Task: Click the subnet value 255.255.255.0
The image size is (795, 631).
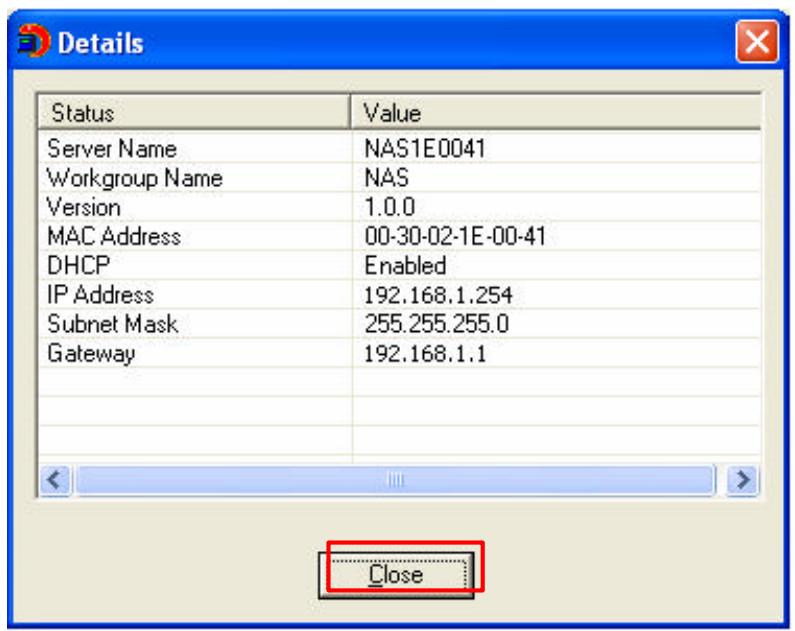Action: [x=436, y=324]
